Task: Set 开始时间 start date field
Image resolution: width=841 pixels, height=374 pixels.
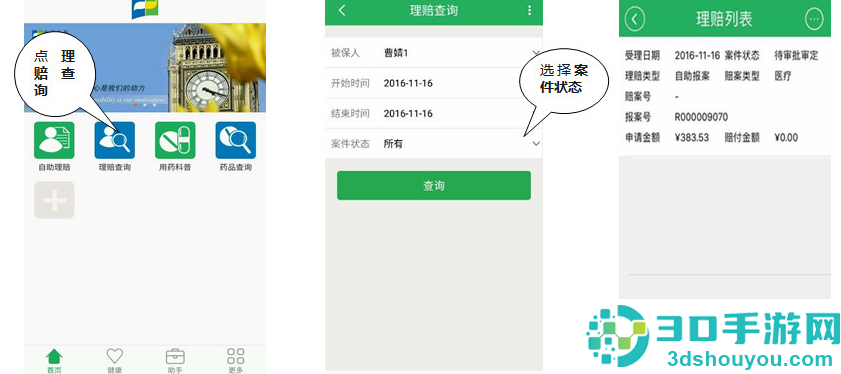Action: click(433, 83)
